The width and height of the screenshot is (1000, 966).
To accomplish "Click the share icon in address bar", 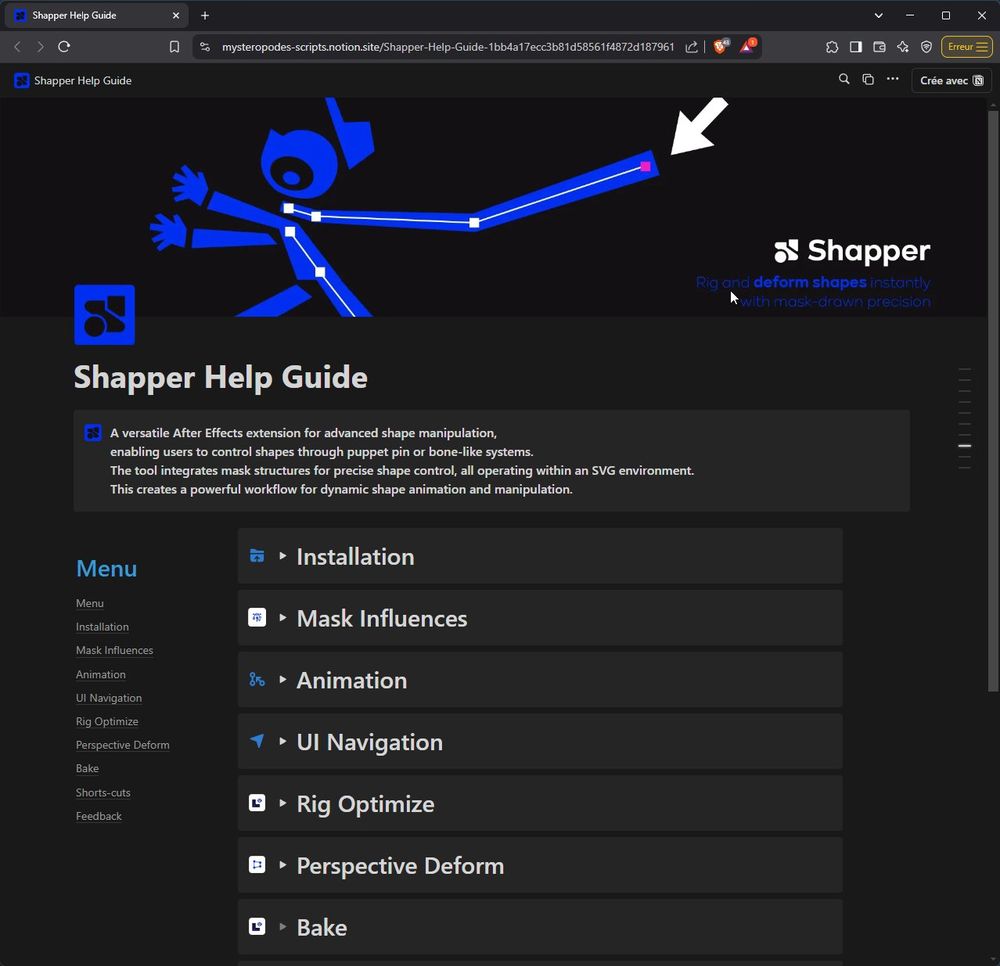I will (691, 47).
